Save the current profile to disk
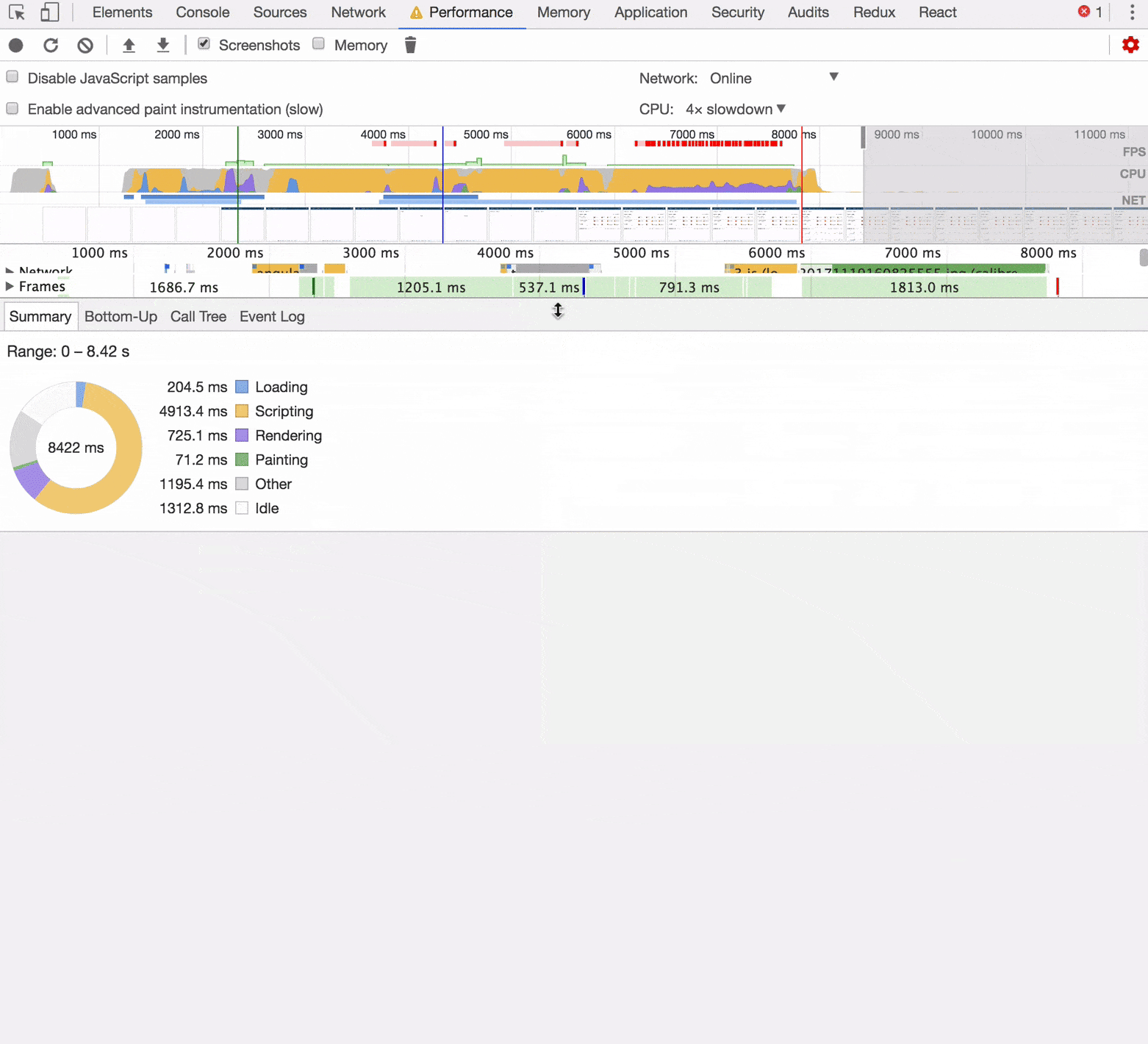The image size is (1148, 1044). 162,45
